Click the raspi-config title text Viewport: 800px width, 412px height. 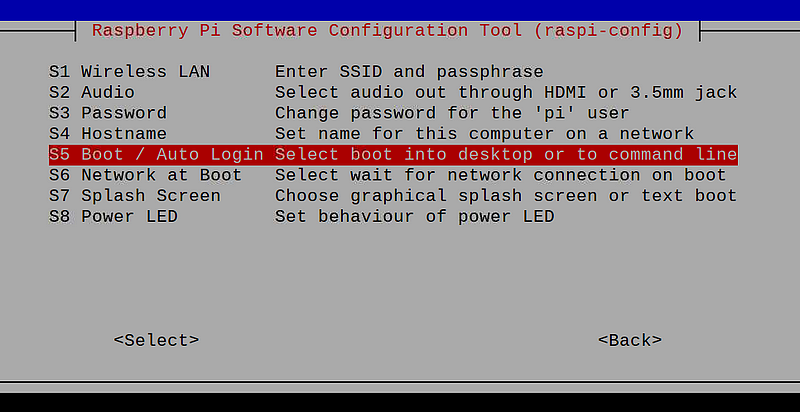pyautogui.click(x=388, y=31)
